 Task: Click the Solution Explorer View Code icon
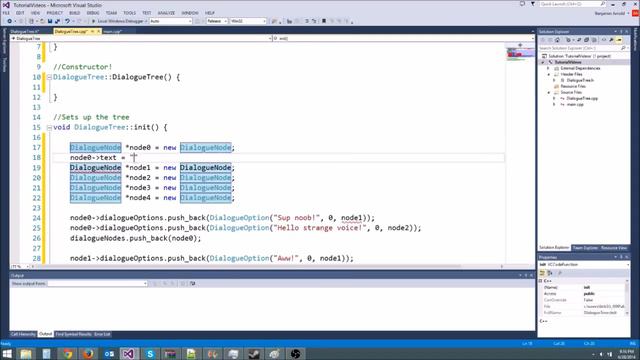[604, 40]
